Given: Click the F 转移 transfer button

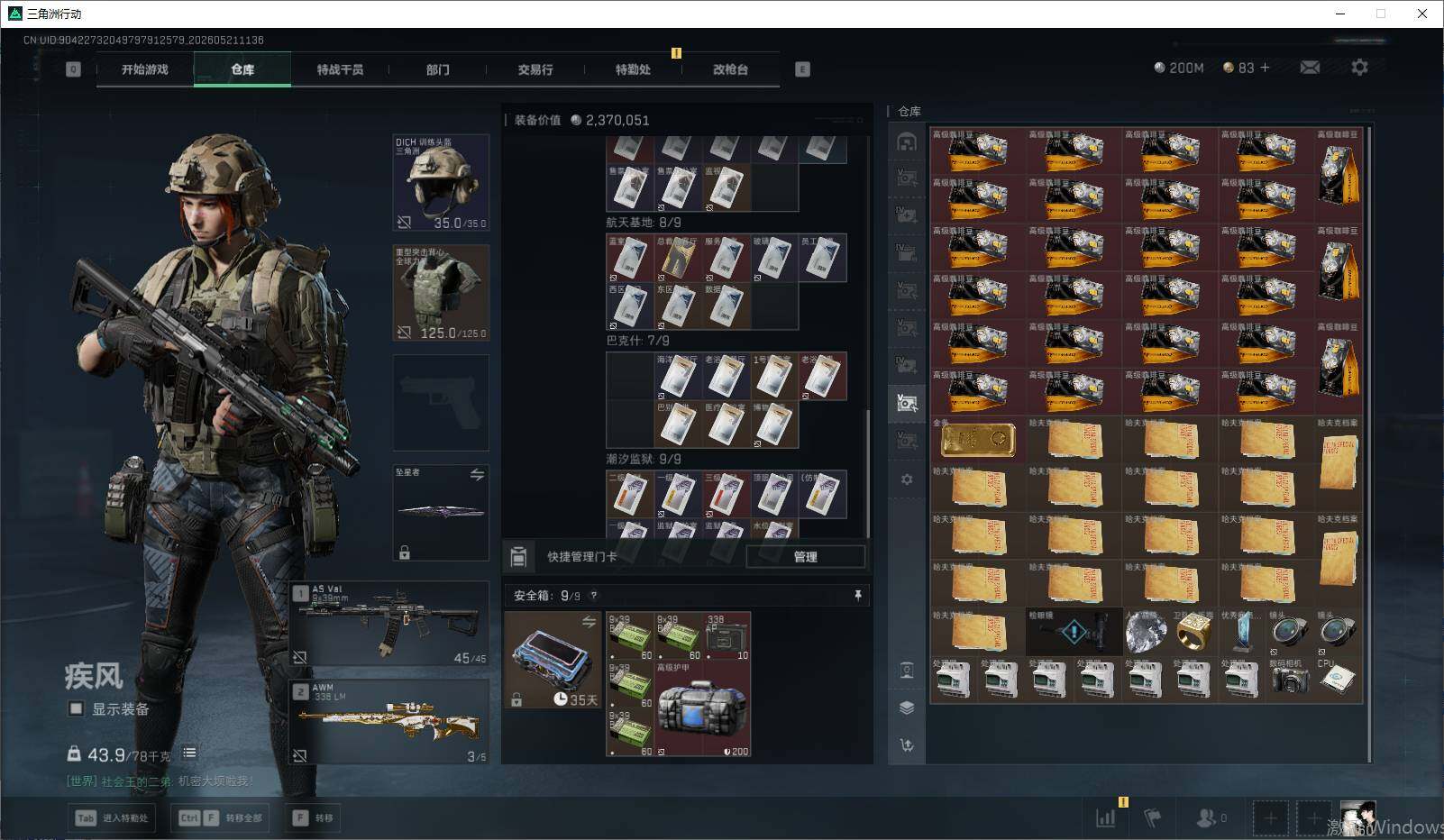Looking at the screenshot, I should click(314, 817).
